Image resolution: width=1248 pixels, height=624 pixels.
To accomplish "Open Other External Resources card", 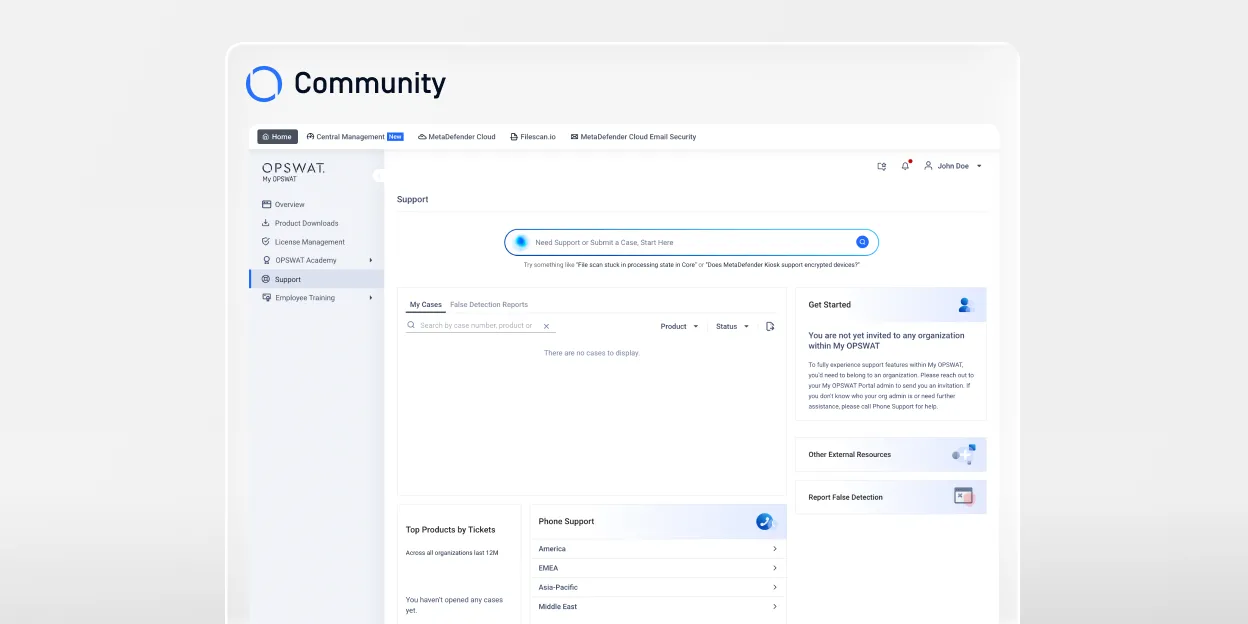I will tap(890, 454).
